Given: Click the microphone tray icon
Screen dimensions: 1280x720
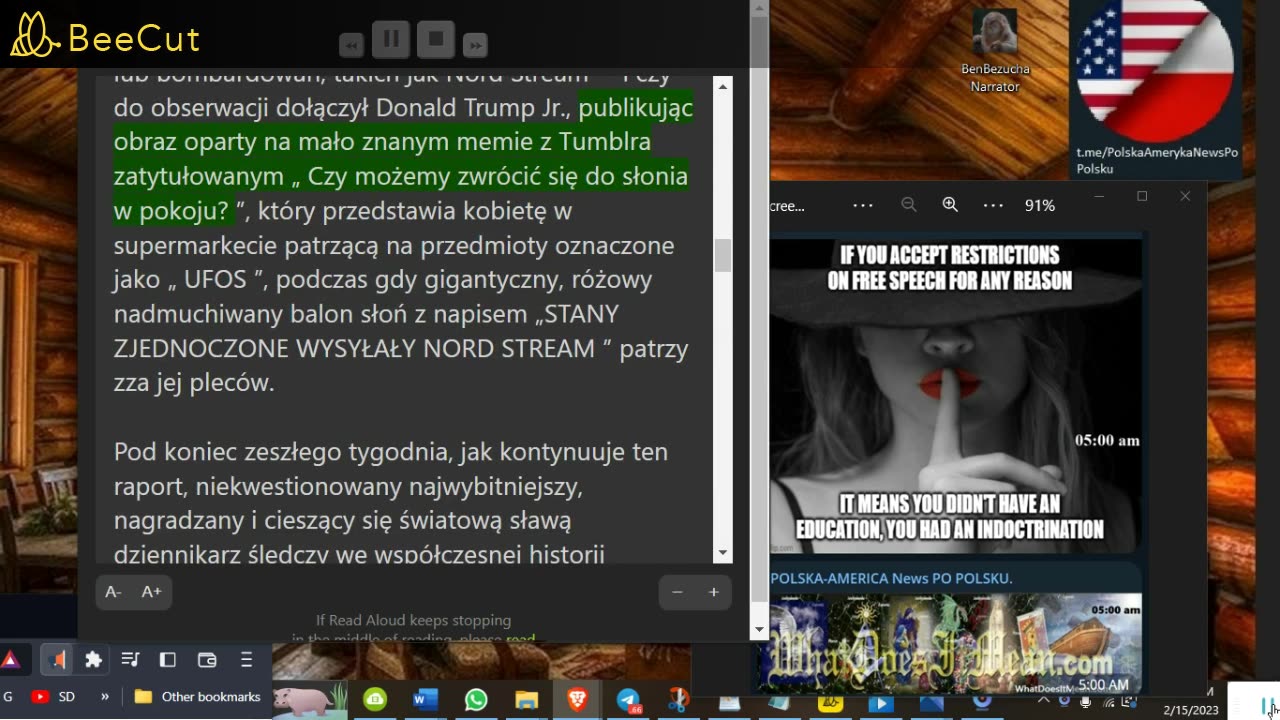Looking at the screenshot, I should pyautogui.click(x=1086, y=703).
